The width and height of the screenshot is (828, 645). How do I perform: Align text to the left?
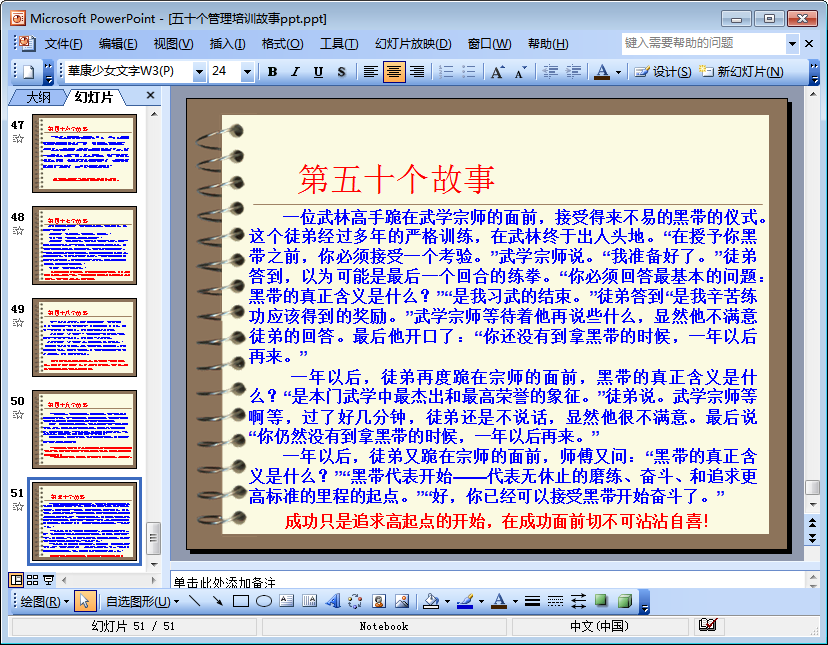point(371,72)
